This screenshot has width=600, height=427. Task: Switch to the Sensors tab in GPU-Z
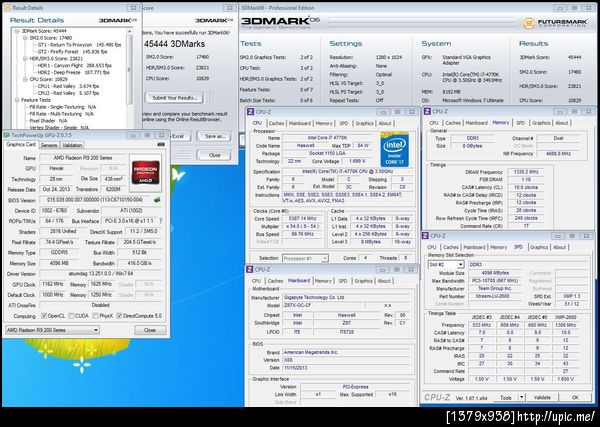click(49, 144)
